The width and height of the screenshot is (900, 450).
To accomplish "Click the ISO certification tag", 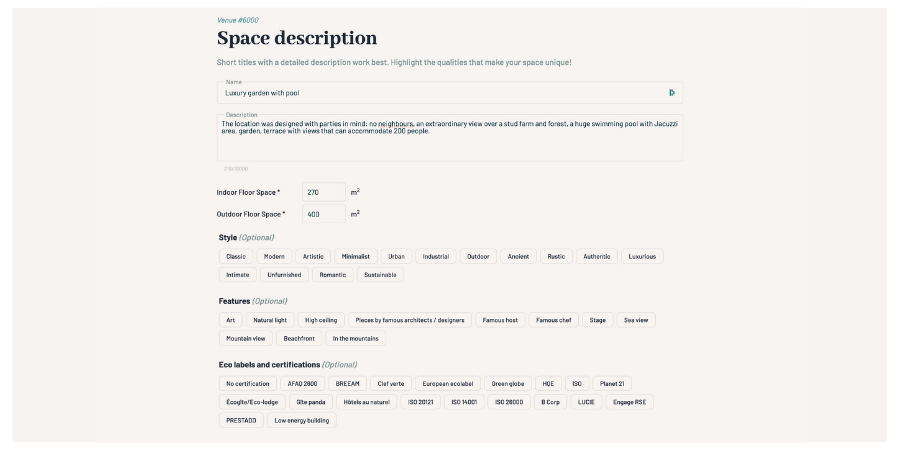I will point(577,384).
